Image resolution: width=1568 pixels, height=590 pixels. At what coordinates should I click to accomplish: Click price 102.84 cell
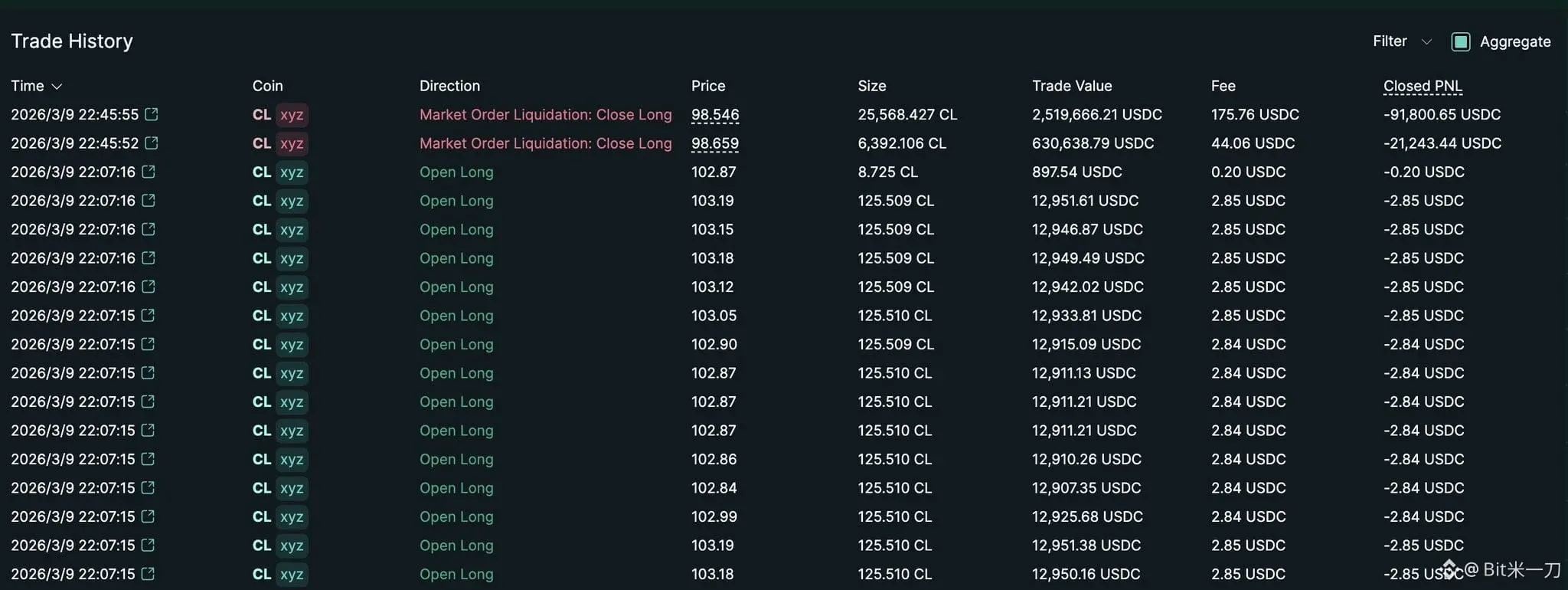[714, 488]
